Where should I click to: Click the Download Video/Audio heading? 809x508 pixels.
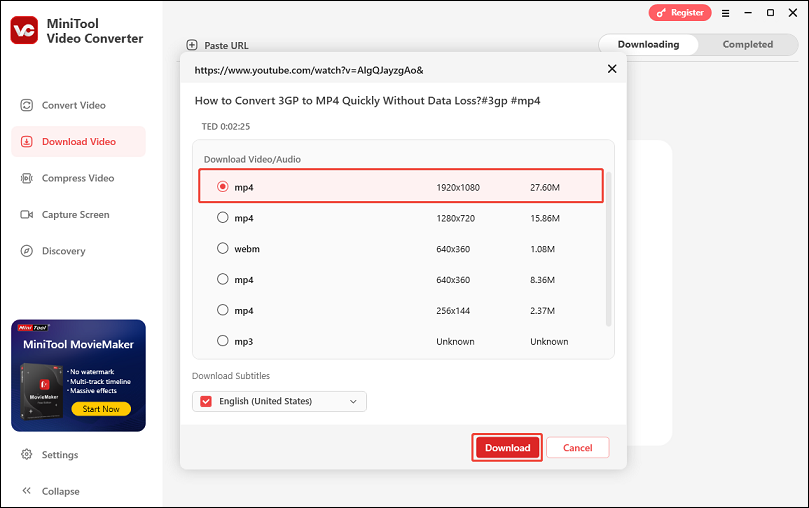point(252,159)
